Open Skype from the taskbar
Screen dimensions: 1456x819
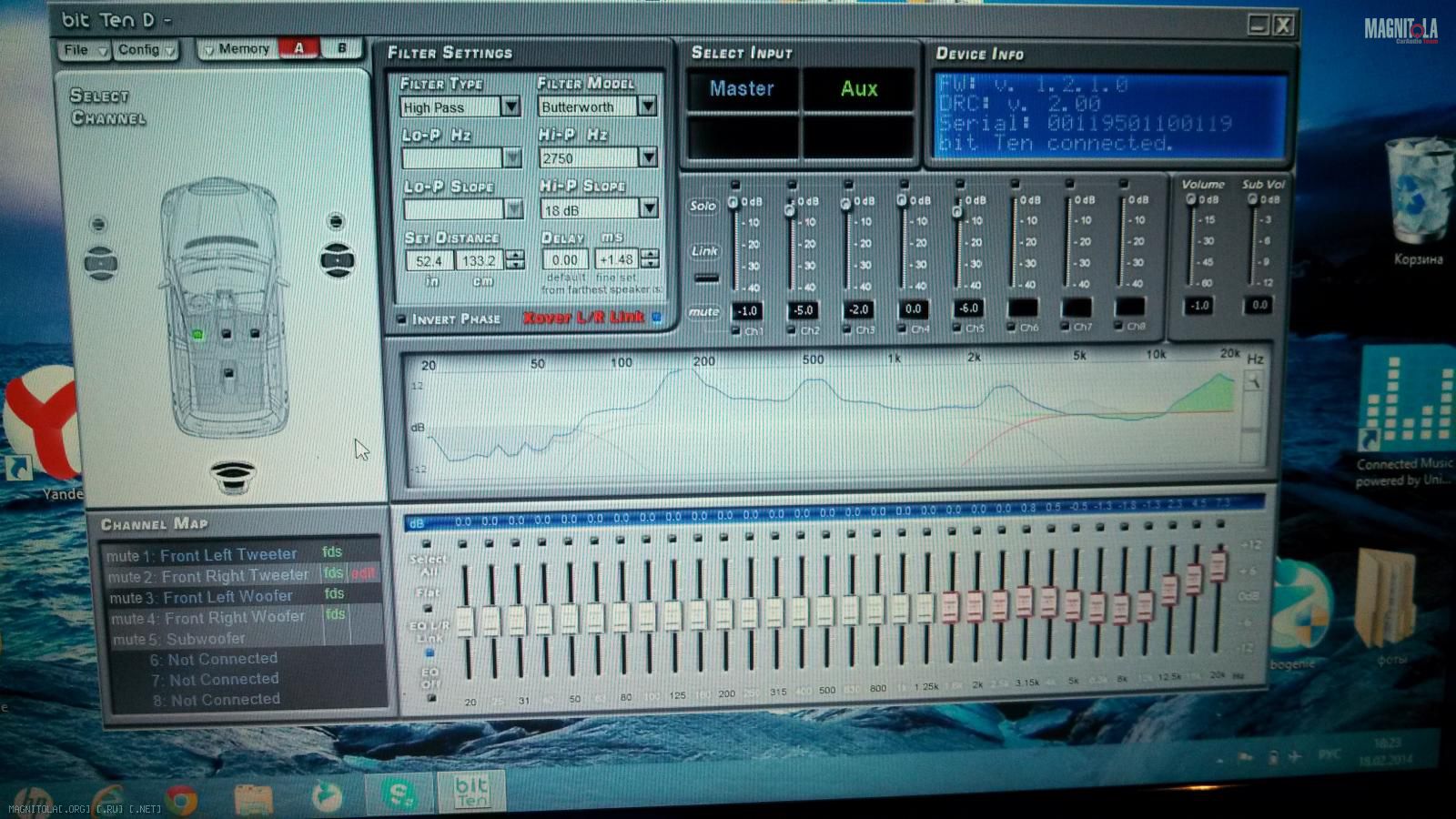pos(399,795)
